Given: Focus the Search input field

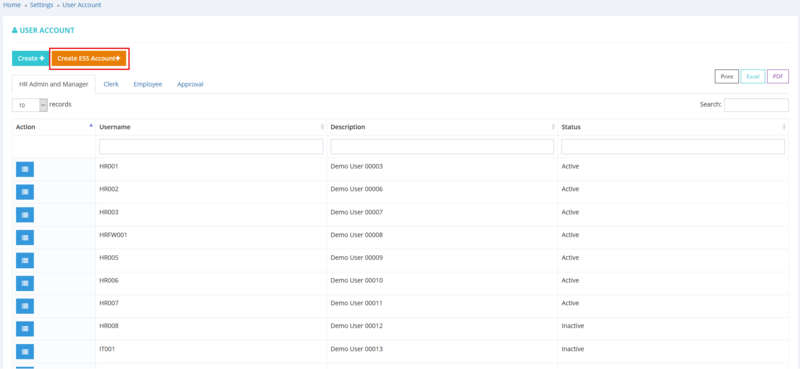Looking at the screenshot, I should 756,105.
